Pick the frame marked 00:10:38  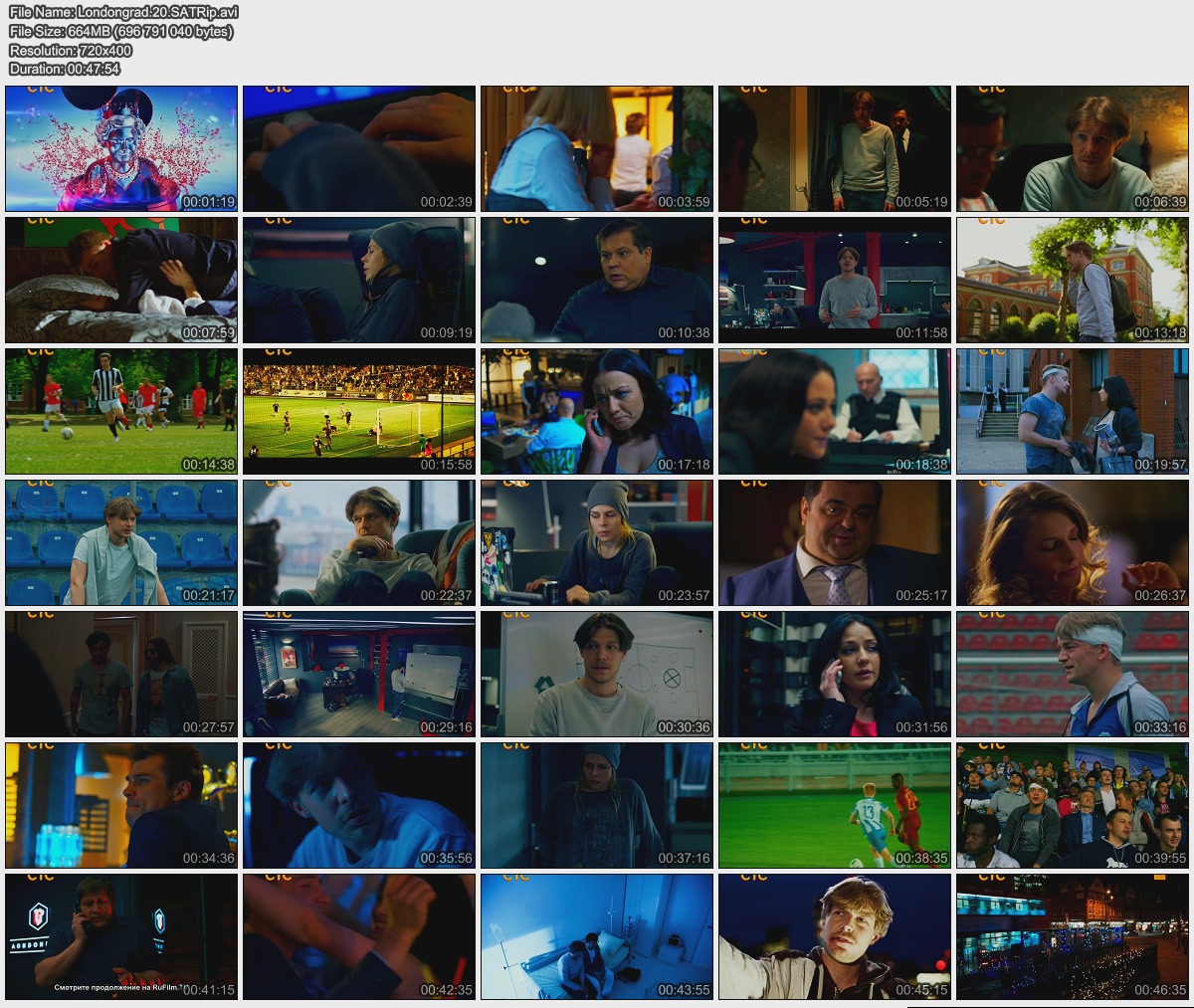[x=597, y=280]
